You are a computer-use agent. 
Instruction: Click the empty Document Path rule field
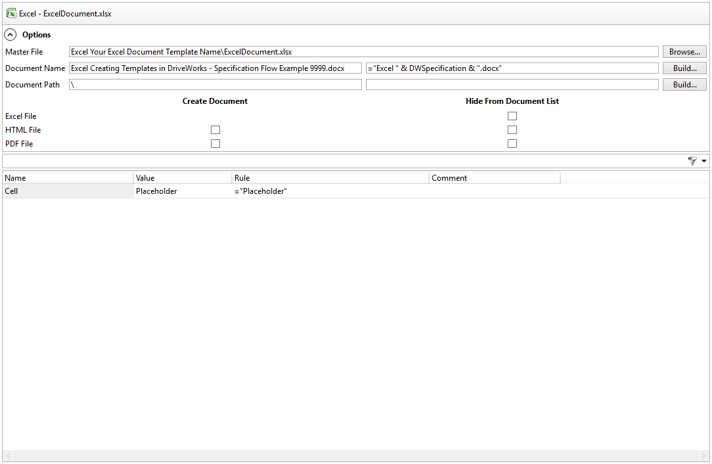pos(511,85)
